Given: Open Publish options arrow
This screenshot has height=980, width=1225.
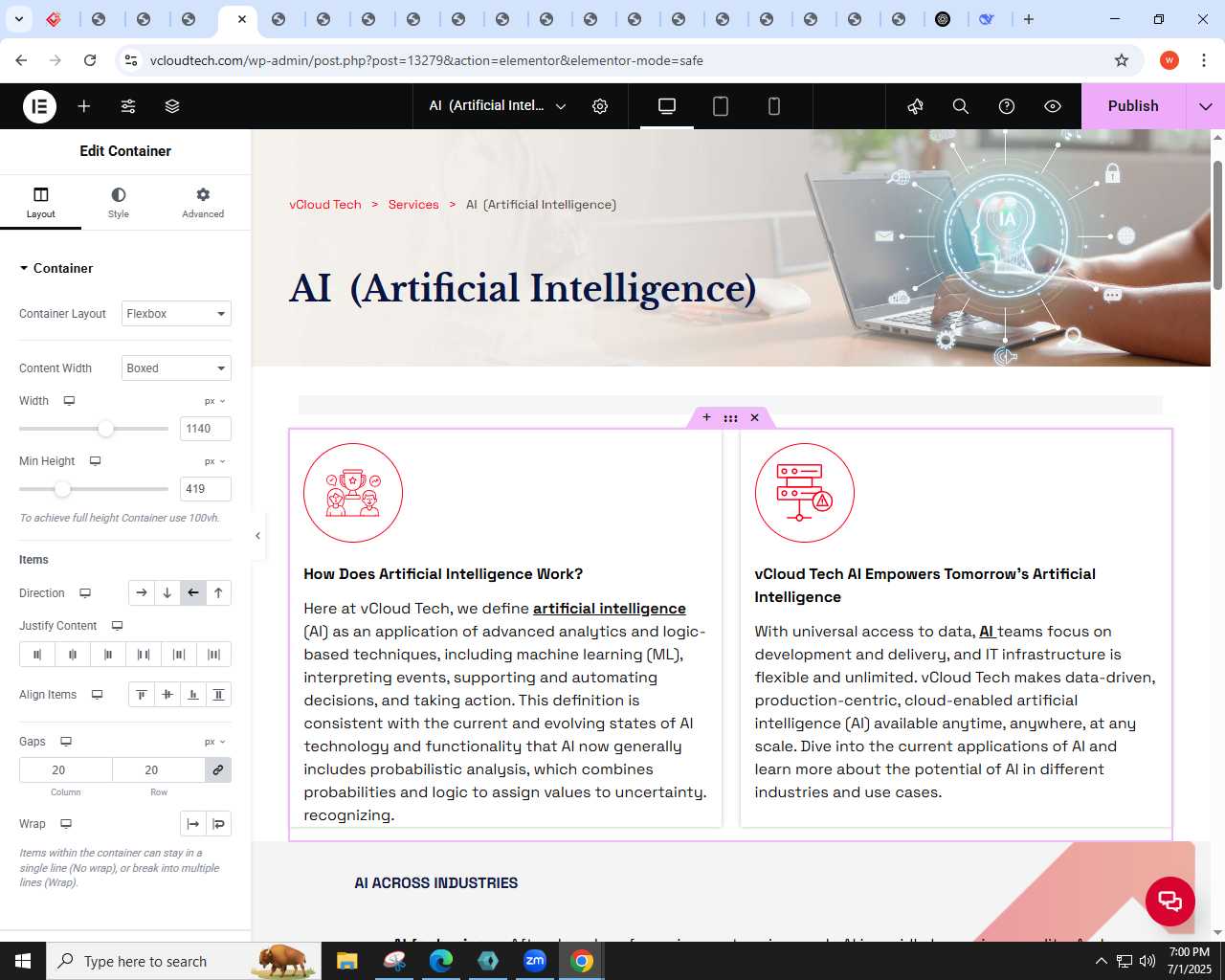Looking at the screenshot, I should [x=1205, y=106].
